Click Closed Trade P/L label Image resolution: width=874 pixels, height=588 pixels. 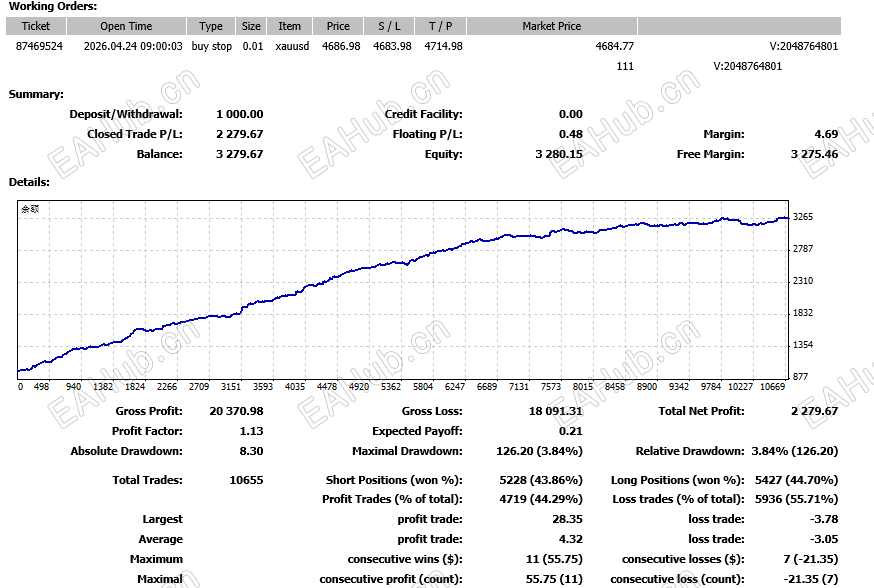pos(135,134)
